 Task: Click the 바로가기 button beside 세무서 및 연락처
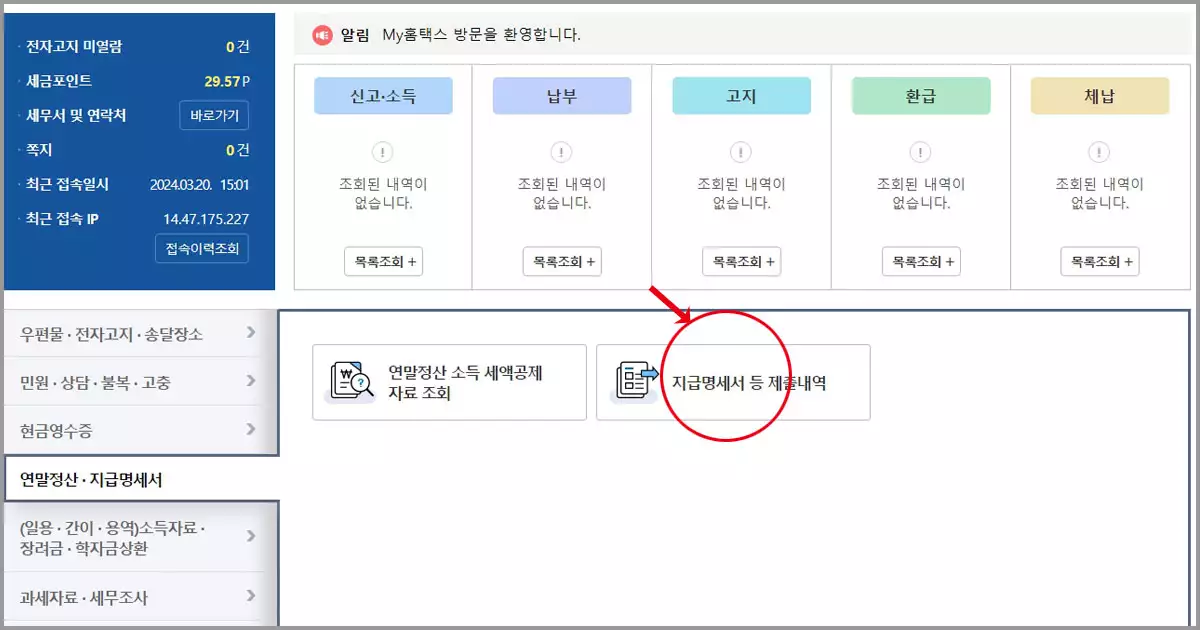tap(212, 114)
